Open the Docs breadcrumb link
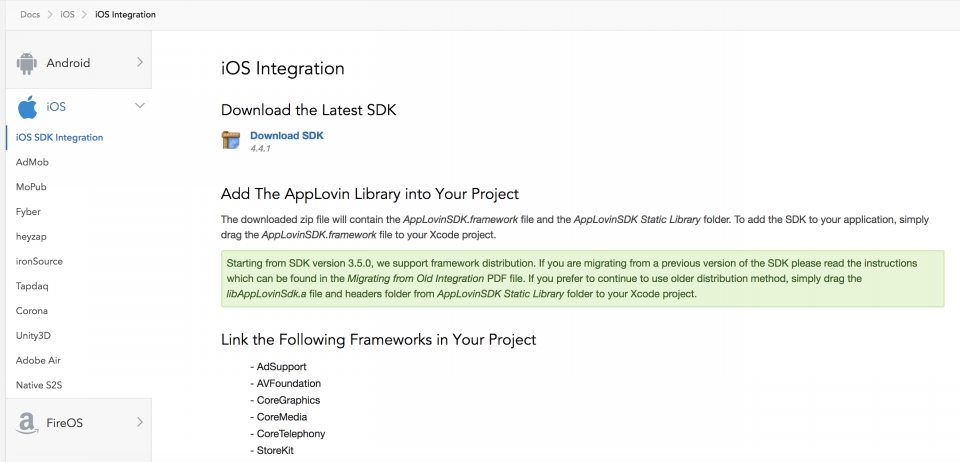 (x=30, y=14)
